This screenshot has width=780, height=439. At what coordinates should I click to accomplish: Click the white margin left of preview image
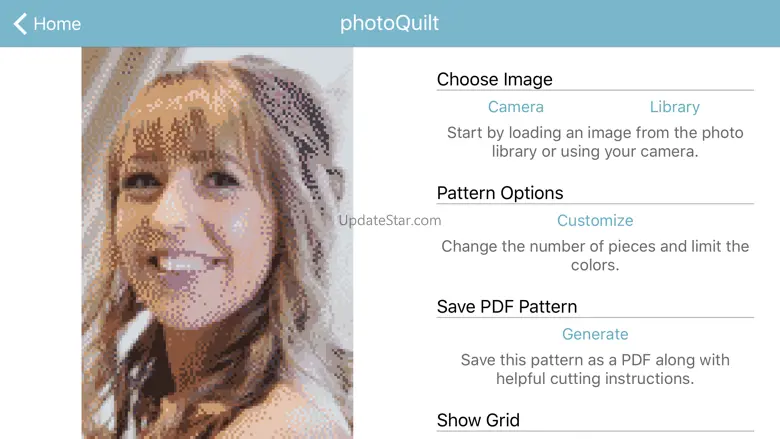[41, 243]
